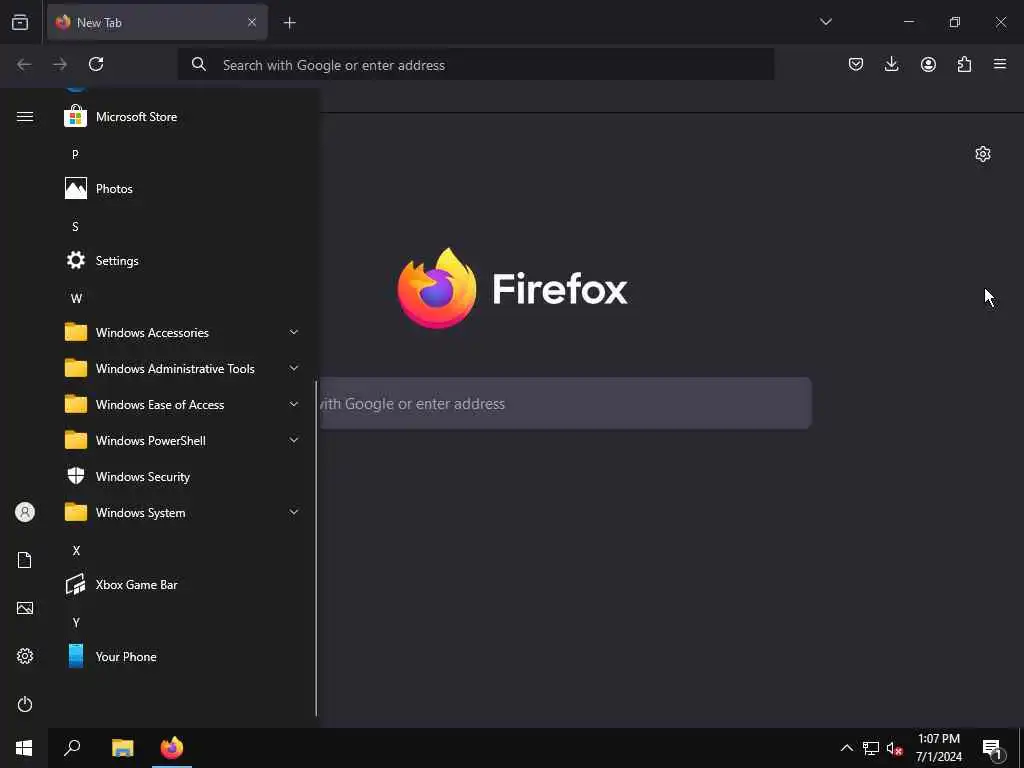Open Firefox View from the tab bar
The image size is (1024, 768).
[x=20, y=23]
